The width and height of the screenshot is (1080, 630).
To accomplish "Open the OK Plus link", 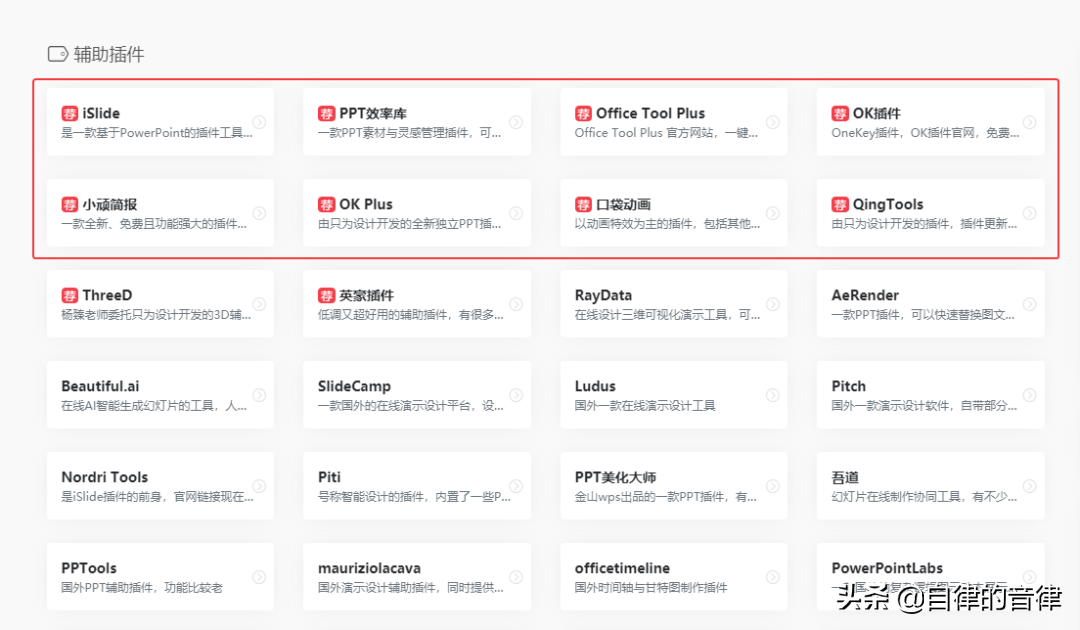I will 417,213.
